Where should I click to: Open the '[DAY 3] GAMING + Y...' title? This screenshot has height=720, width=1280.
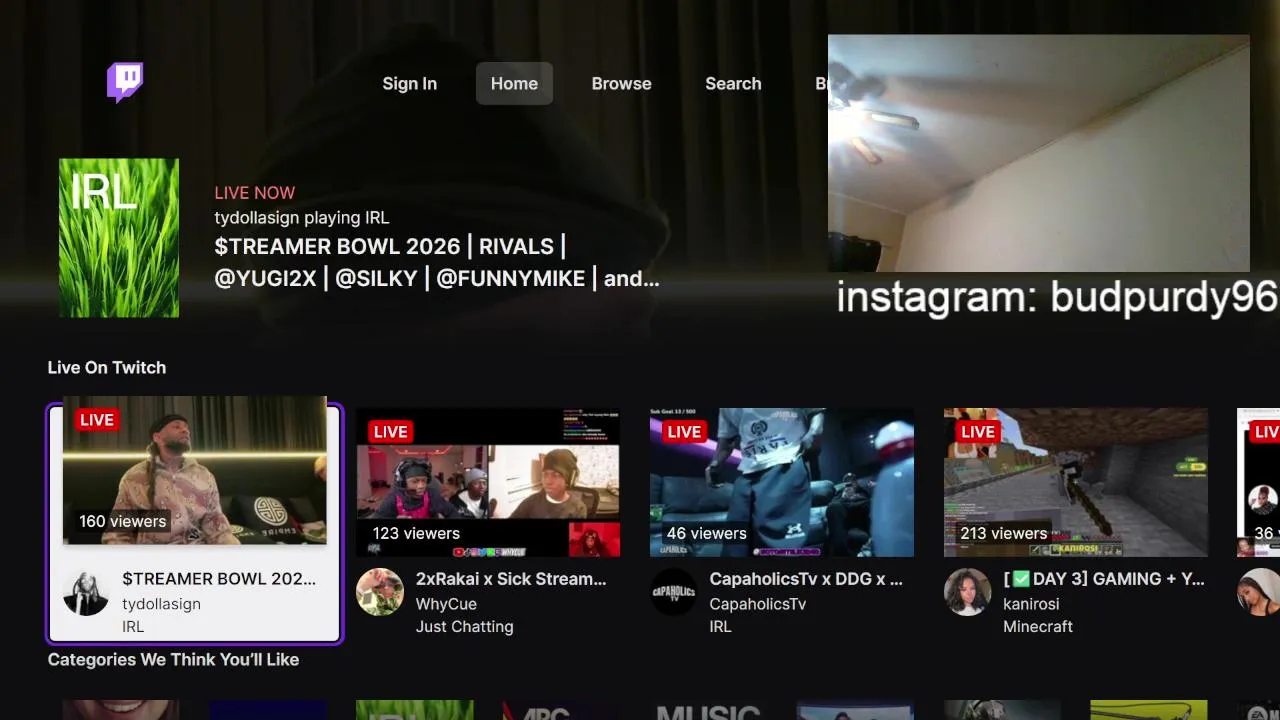[1104, 579]
